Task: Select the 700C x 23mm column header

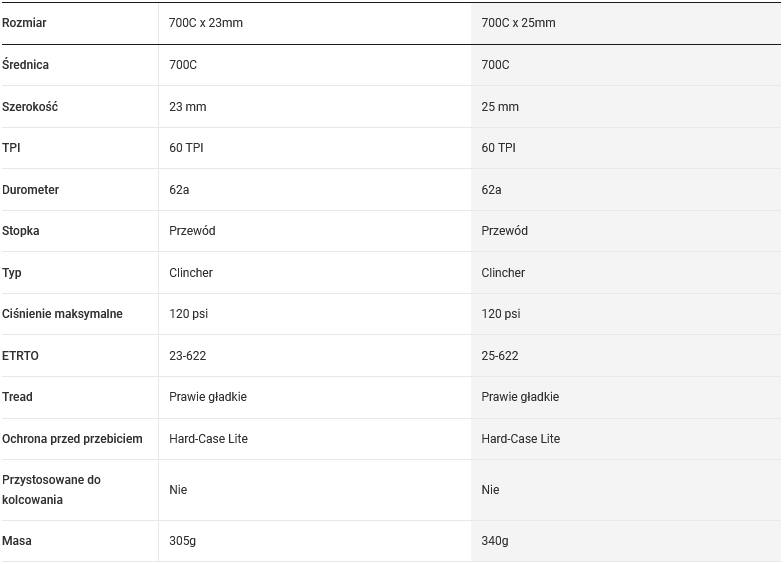Action: (x=206, y=23)
